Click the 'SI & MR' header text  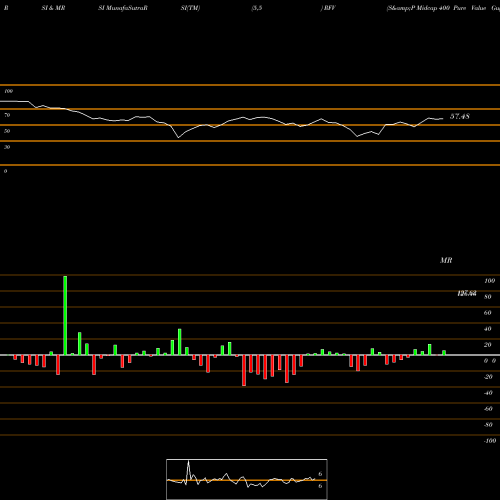click(53, 8)
